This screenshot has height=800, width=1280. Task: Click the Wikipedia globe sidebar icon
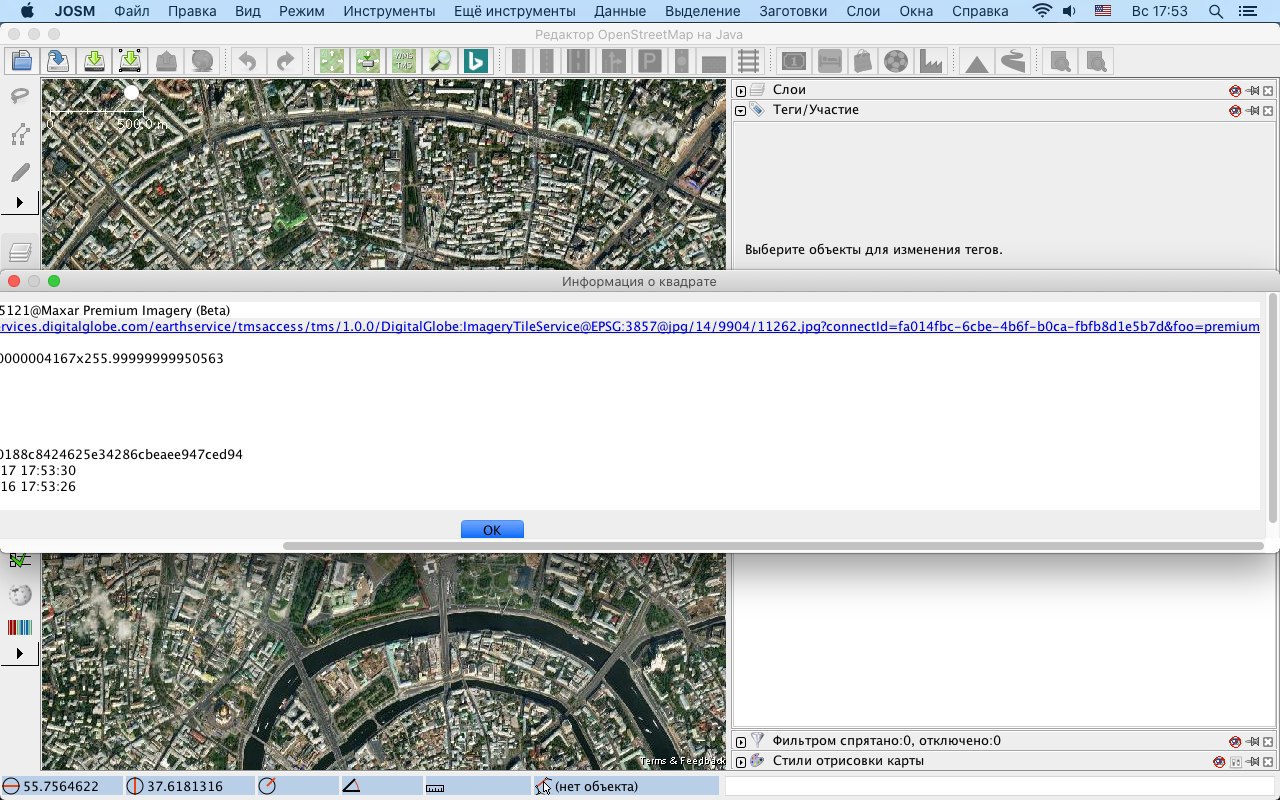tap(20, 595)
